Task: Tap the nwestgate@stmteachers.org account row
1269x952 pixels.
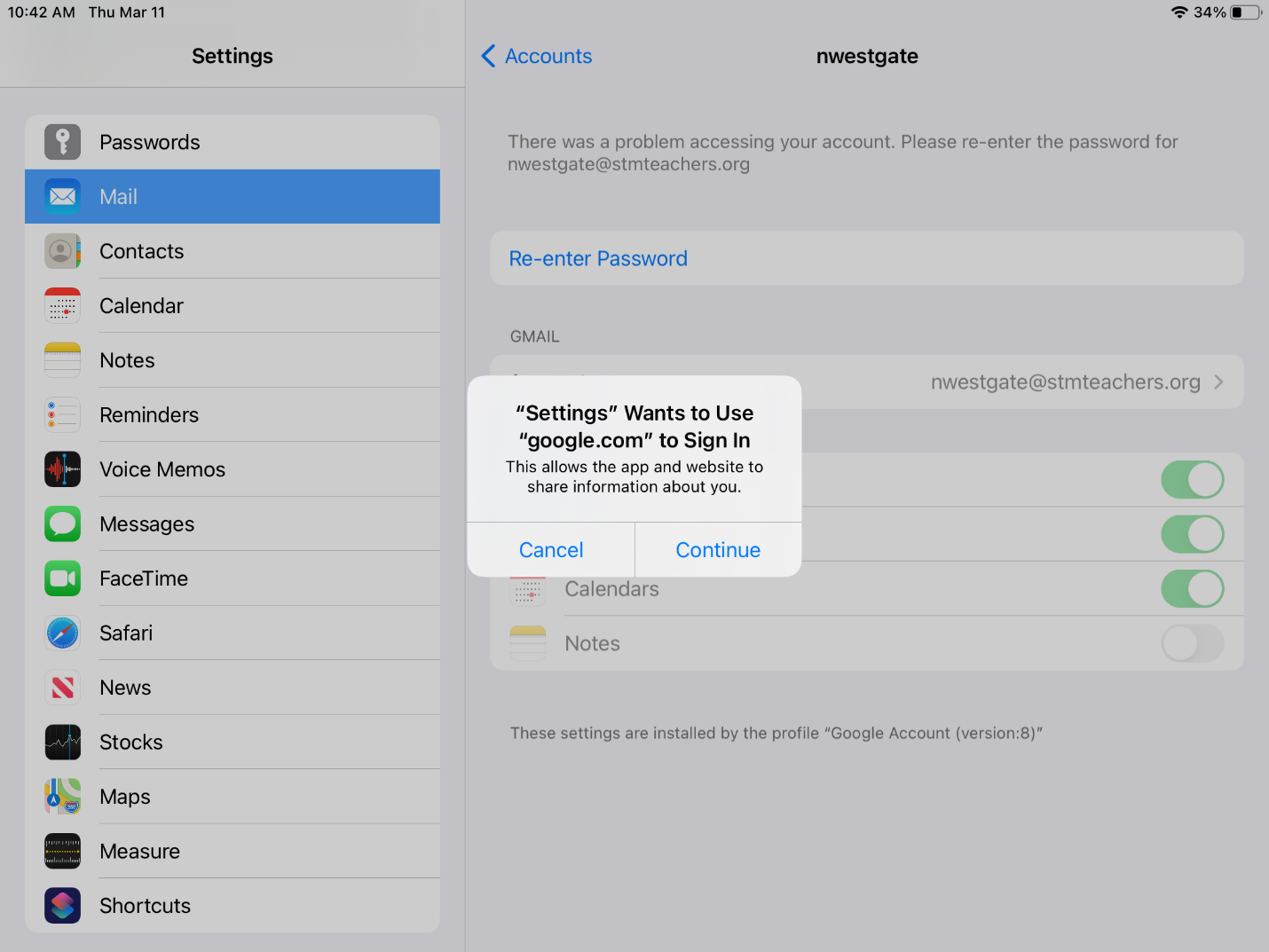Action: (x=867, y=382)
